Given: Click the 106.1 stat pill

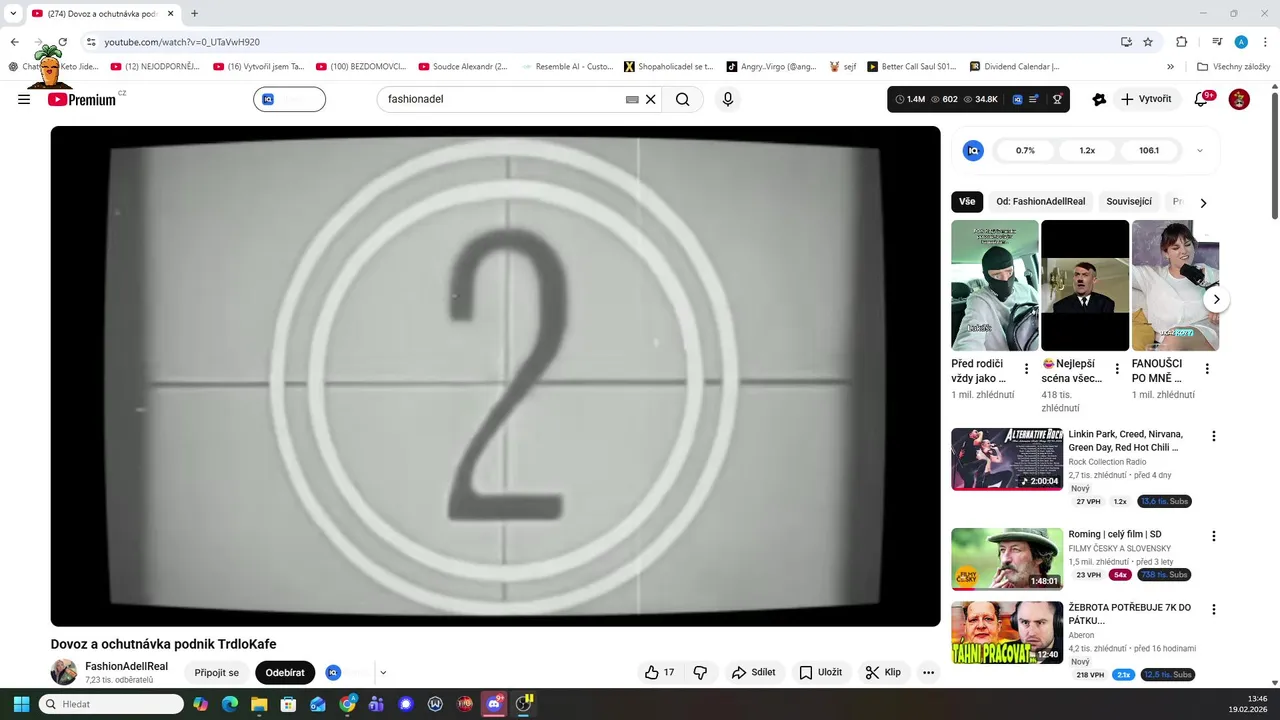Looking at the screenshot, I should pos(1149,150).
